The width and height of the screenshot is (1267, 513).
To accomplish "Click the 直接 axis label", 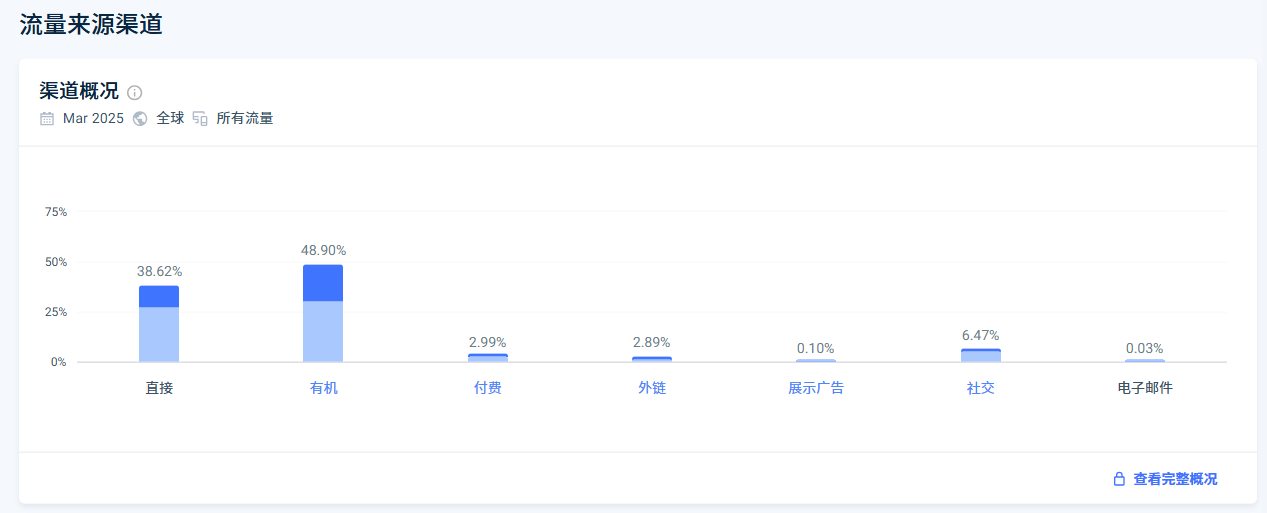I will click(x=159, y=388).
